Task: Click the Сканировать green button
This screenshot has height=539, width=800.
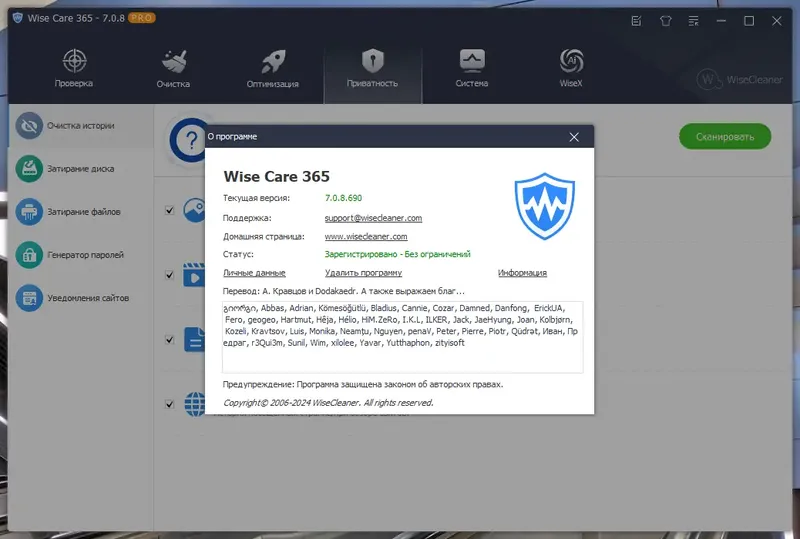Action: [724, 136]
